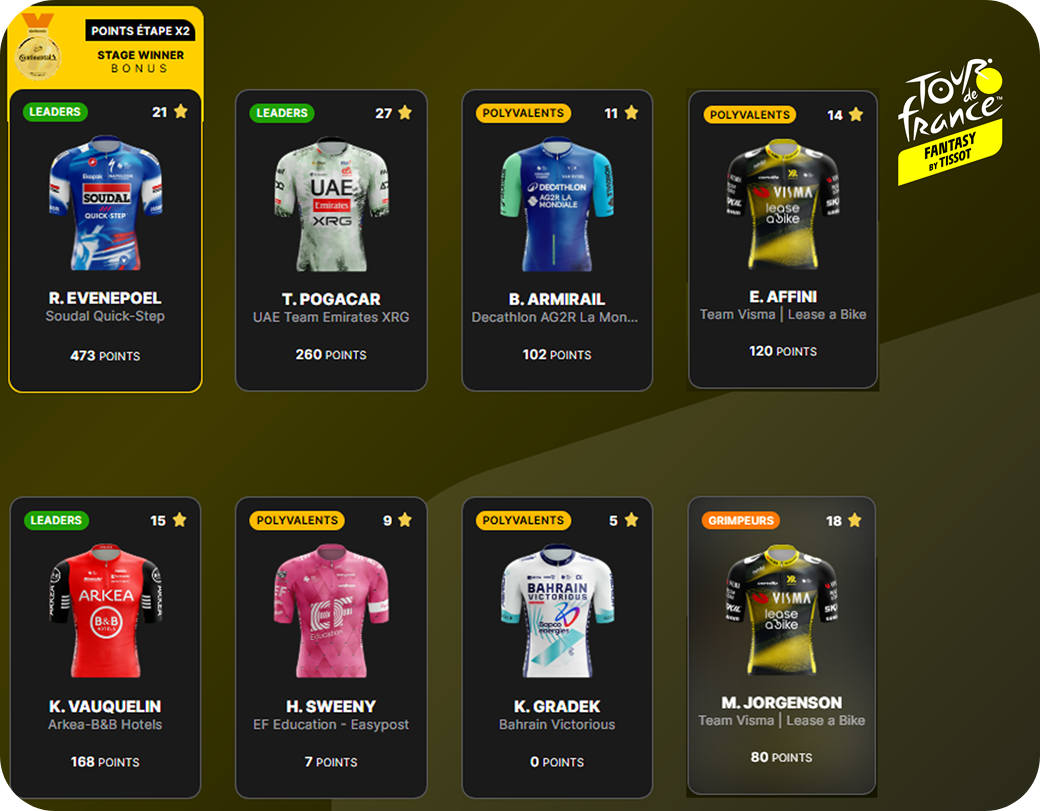Click the K. VAUQUELIN rider name
The height and width of the screenshot is (811, 1040).
pyautogui.click(x=105, y=706)
